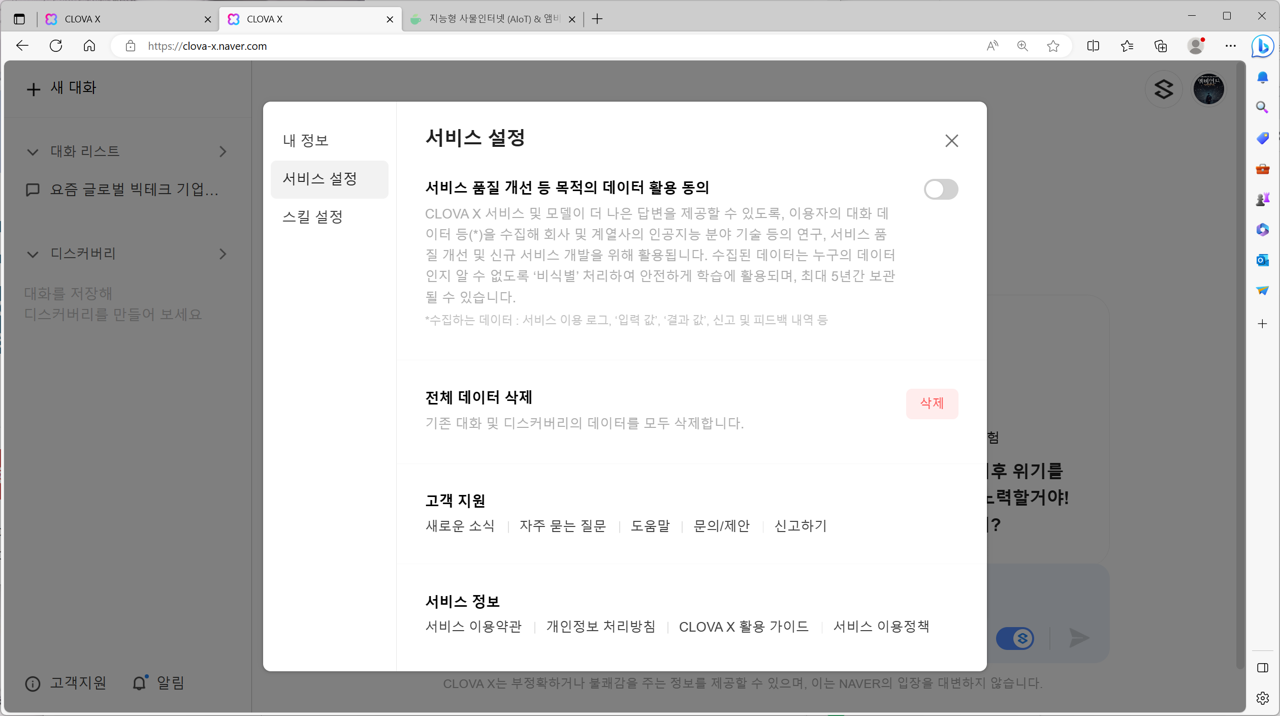The image size is (1280, 716).
Task: Open sidebar Shopping tag
Action: (x=1262, y=138)
